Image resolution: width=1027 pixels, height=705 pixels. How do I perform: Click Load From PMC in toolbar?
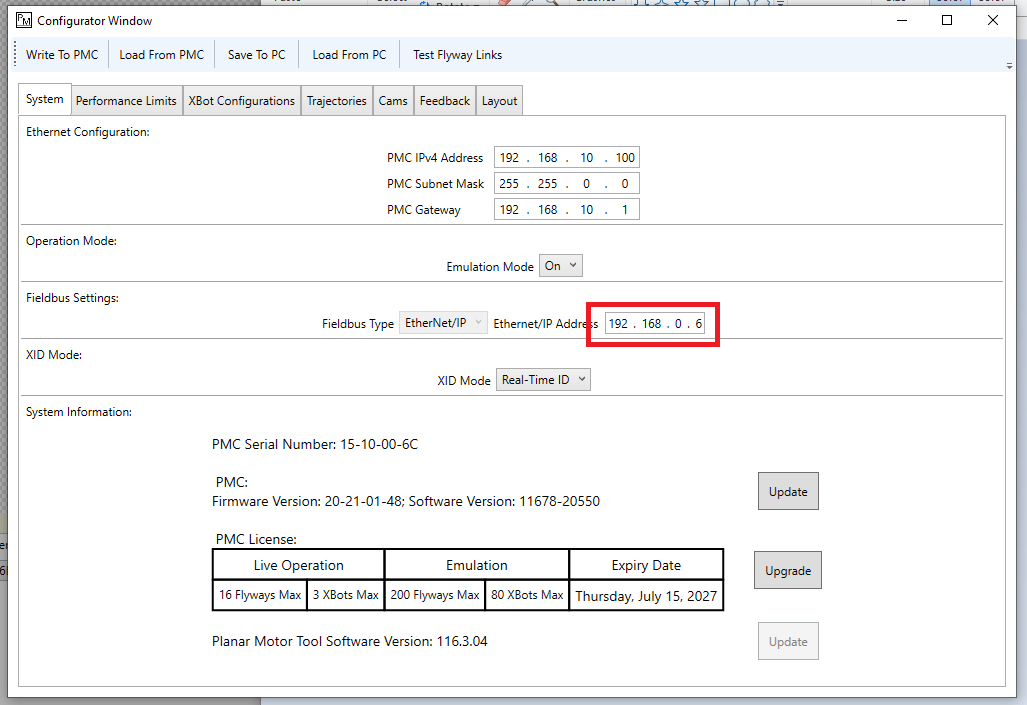(x=161, y=55)
